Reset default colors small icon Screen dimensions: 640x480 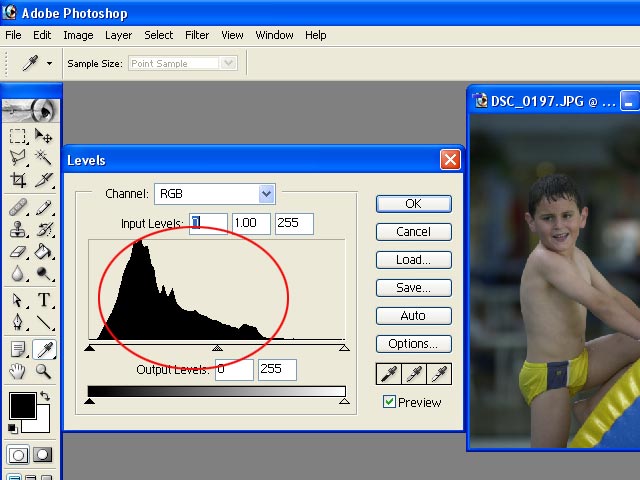pos(12,429)
